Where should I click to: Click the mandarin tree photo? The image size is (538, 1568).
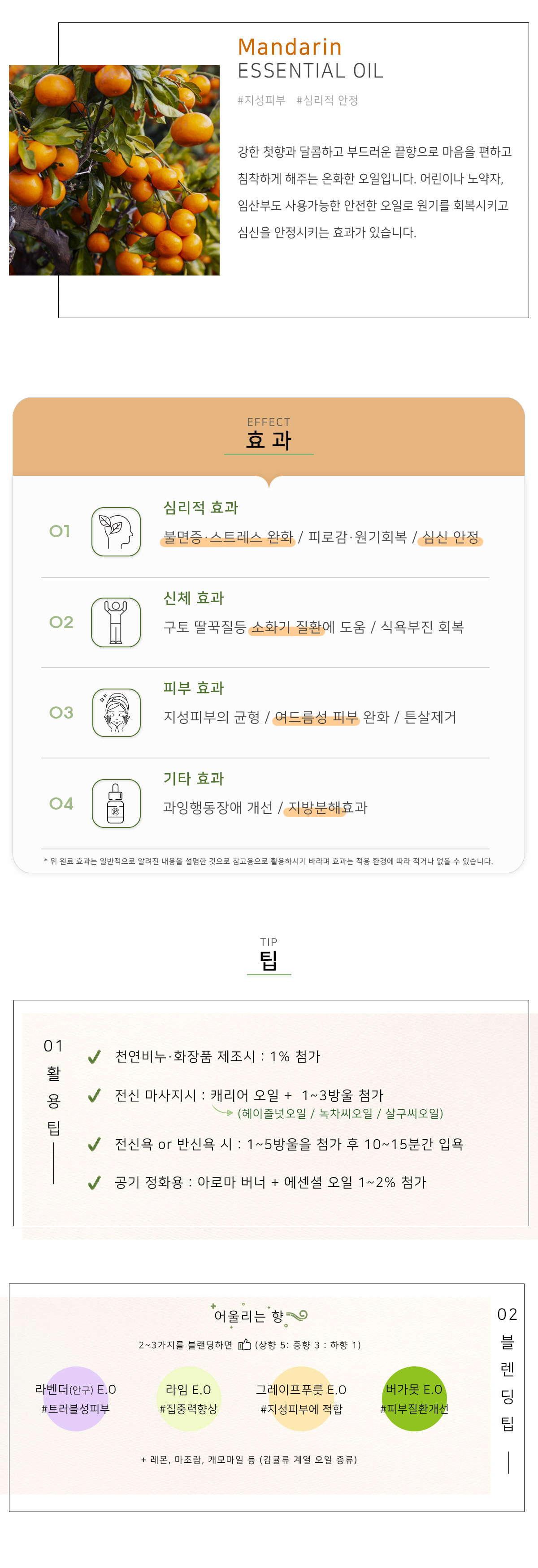[x=114, y=170]
